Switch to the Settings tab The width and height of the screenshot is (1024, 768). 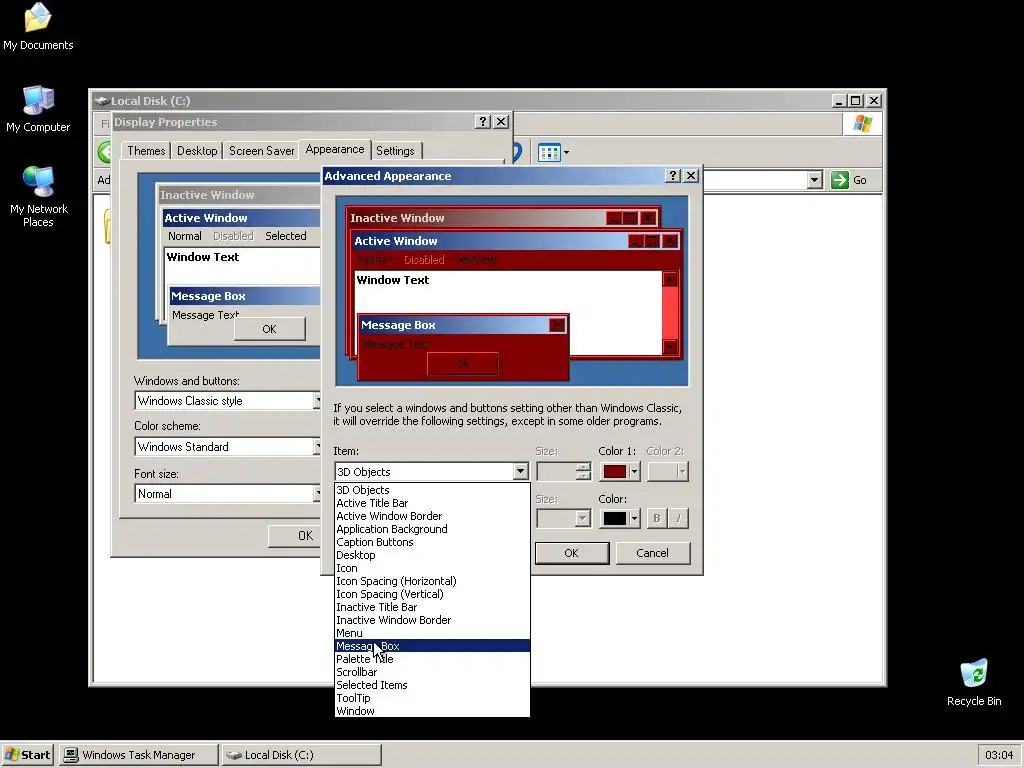[x=395, y=151]
